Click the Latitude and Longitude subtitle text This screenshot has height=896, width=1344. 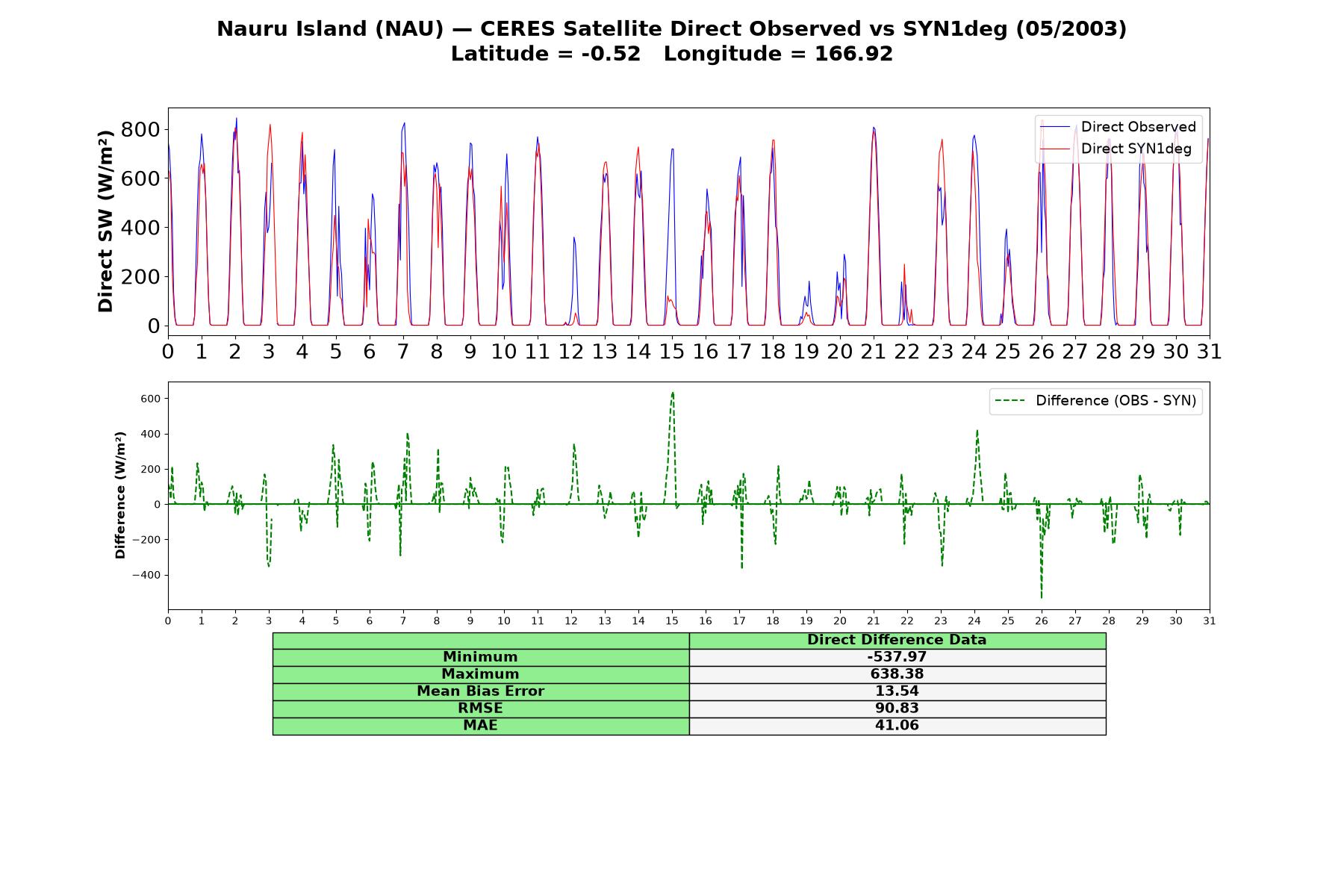[672, 55]
